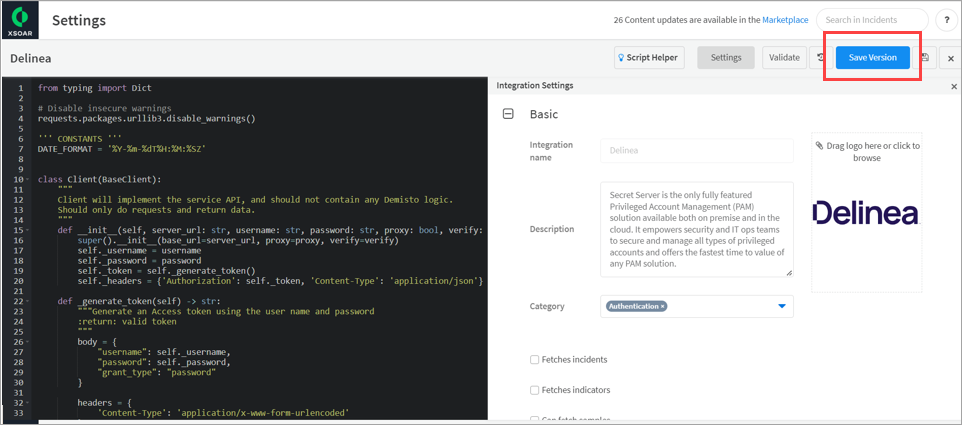
Task: Fold code at line 15 __init__
Action: point(29,230)
